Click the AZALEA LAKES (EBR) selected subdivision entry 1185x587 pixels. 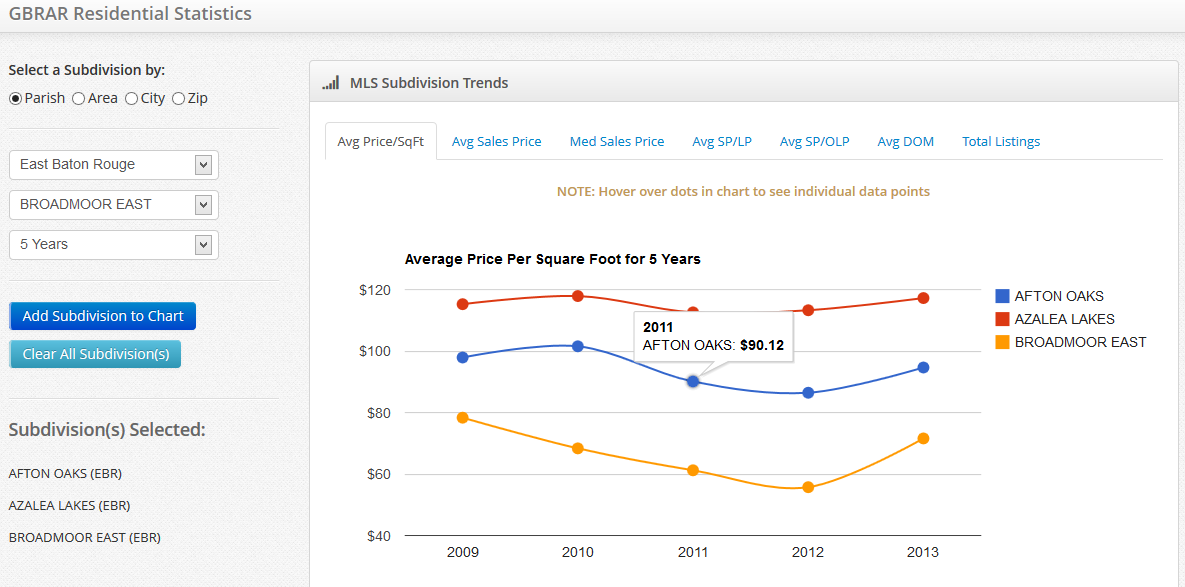click(69, 506)
